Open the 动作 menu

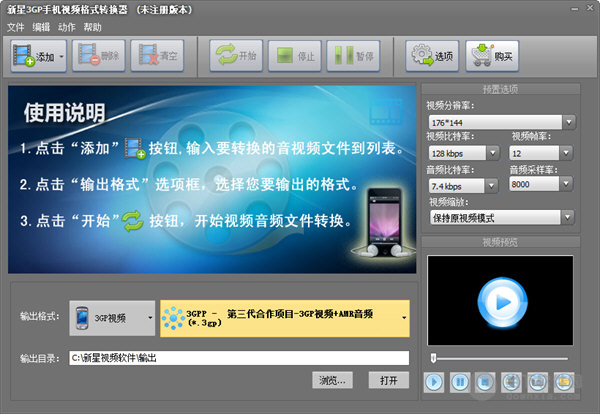click(67, 27)
